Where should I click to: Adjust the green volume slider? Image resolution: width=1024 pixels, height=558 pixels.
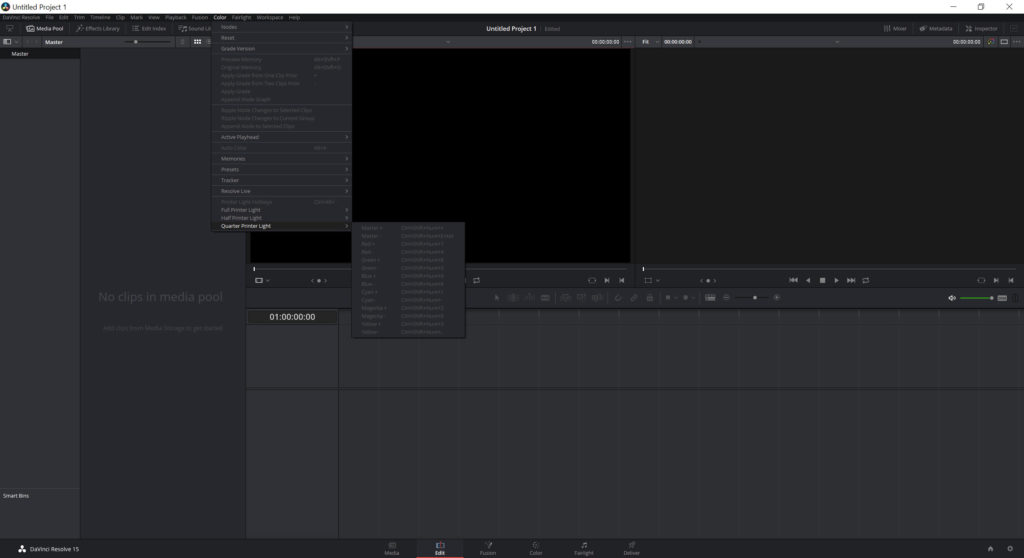977,298
